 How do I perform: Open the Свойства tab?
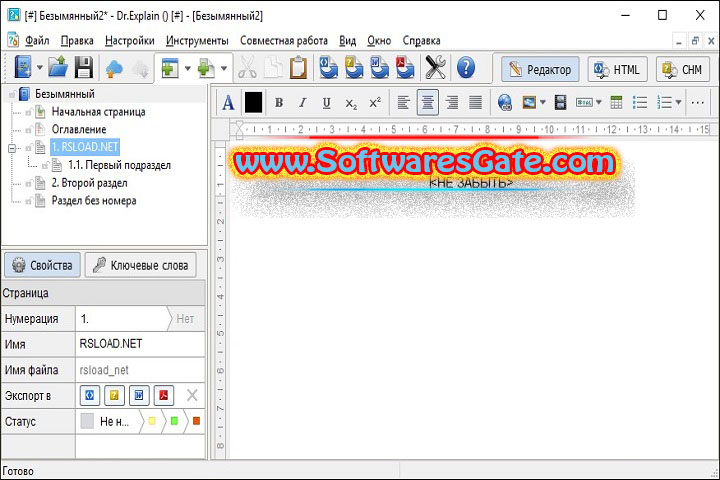click(x=42, y=265)
